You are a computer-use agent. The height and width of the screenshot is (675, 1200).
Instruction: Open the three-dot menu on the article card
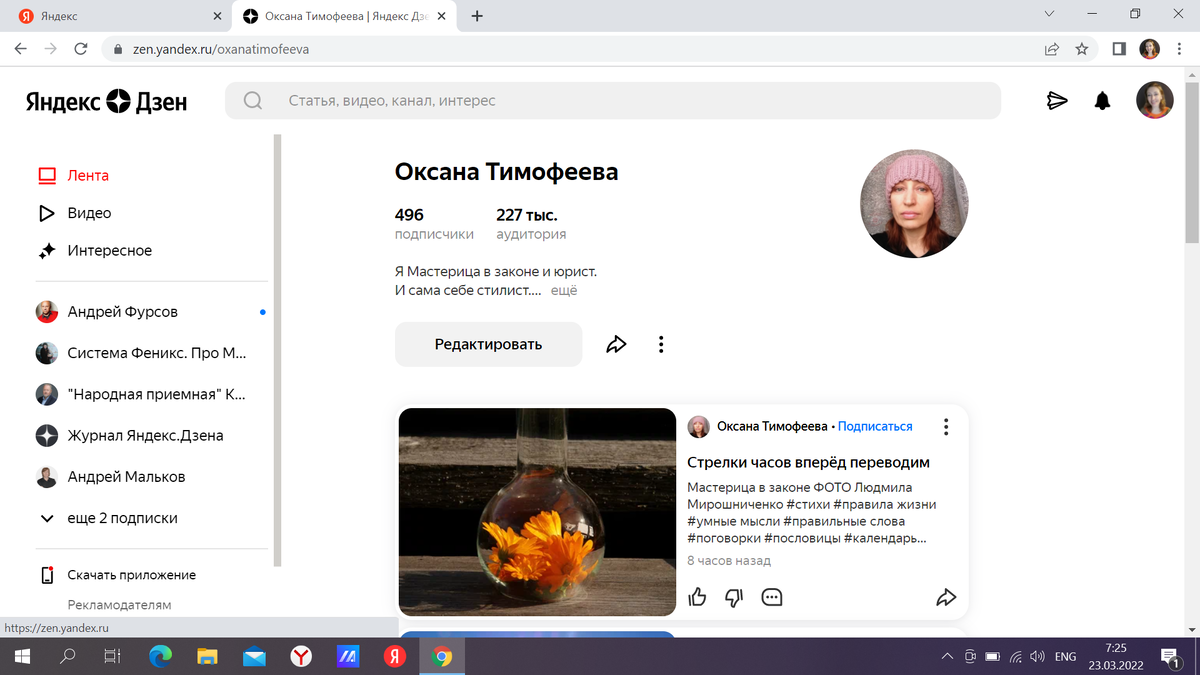coord(946,427)
